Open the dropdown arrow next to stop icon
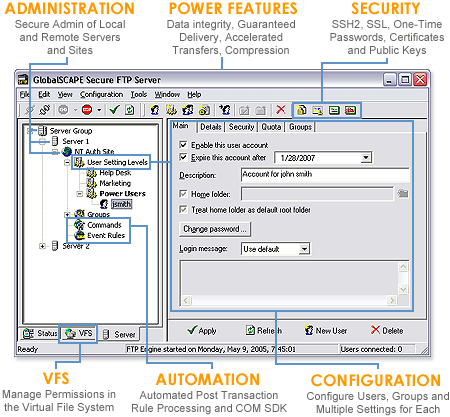This screenshot has height=417, width=450. tap(99, 110)
